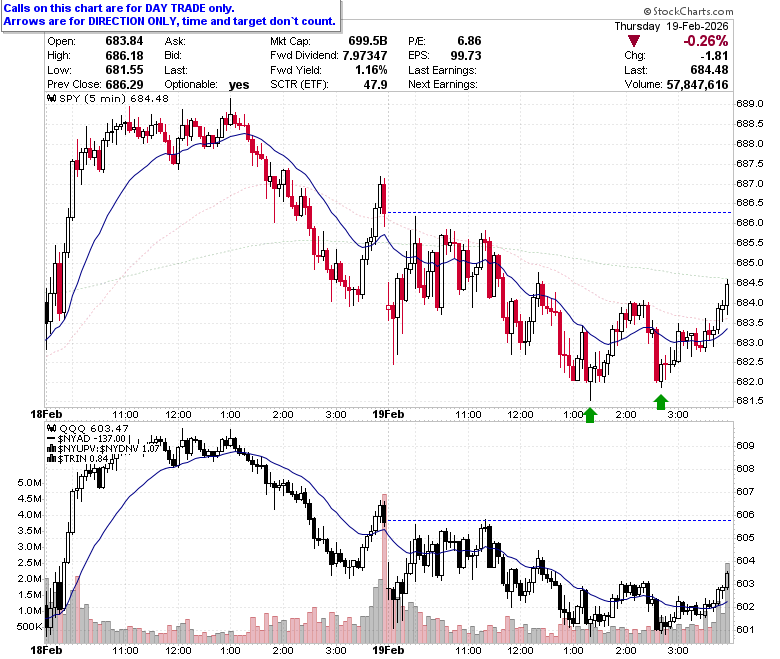Click the green up arrow near 3:00

pos(661,402)
